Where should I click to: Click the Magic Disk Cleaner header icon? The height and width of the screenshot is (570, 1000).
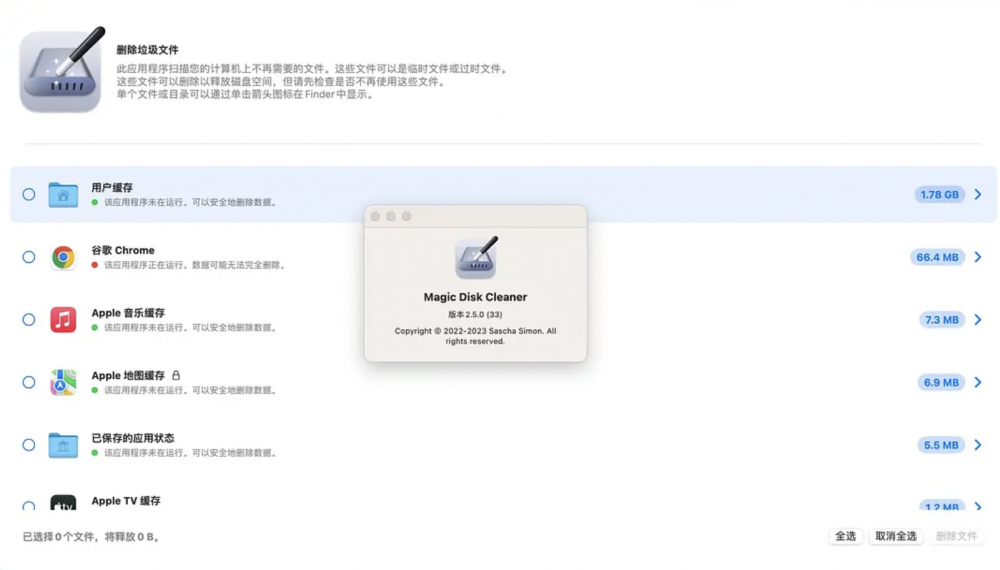pyautogui.click(x=62, y=69)
